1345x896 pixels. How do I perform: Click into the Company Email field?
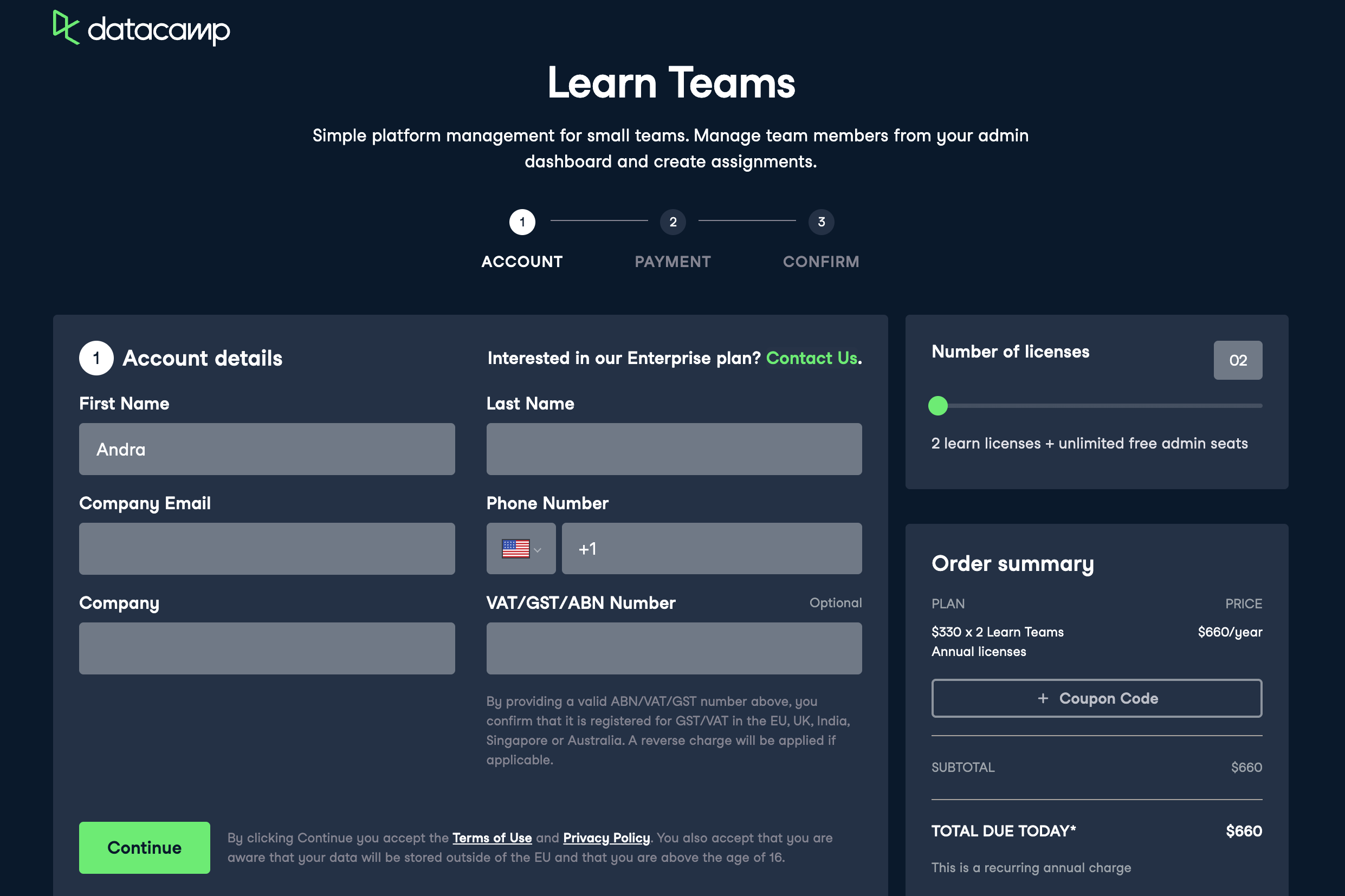pos(267,549)
